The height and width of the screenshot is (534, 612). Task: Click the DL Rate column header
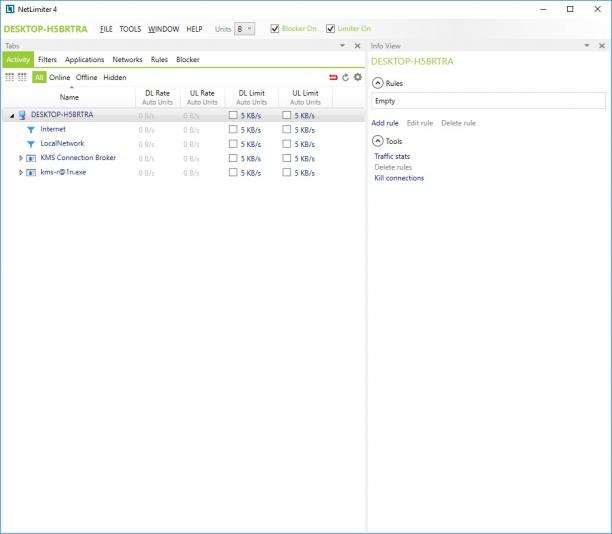[157, 97]
